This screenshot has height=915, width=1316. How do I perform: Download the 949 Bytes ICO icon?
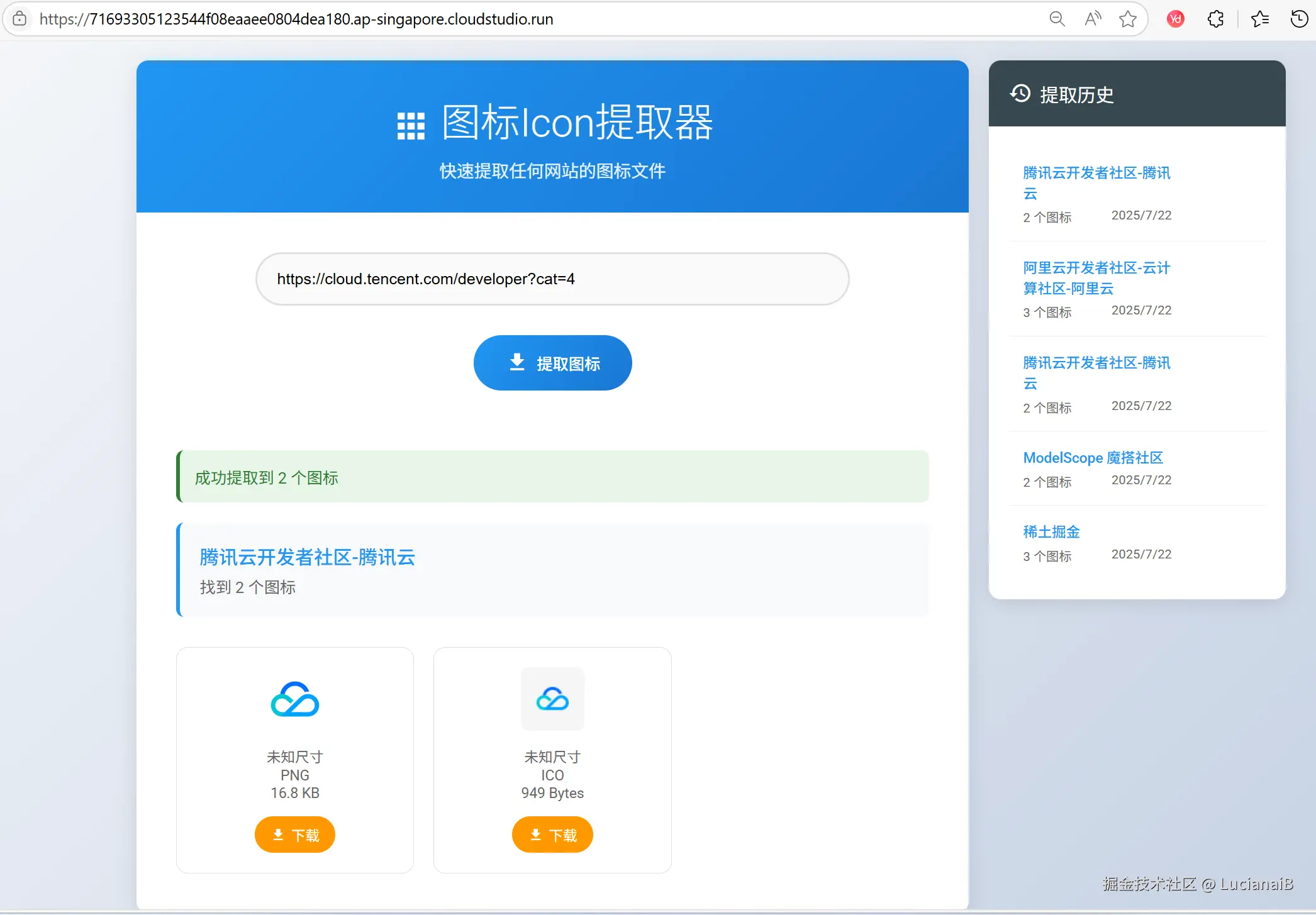pos(552,835)
